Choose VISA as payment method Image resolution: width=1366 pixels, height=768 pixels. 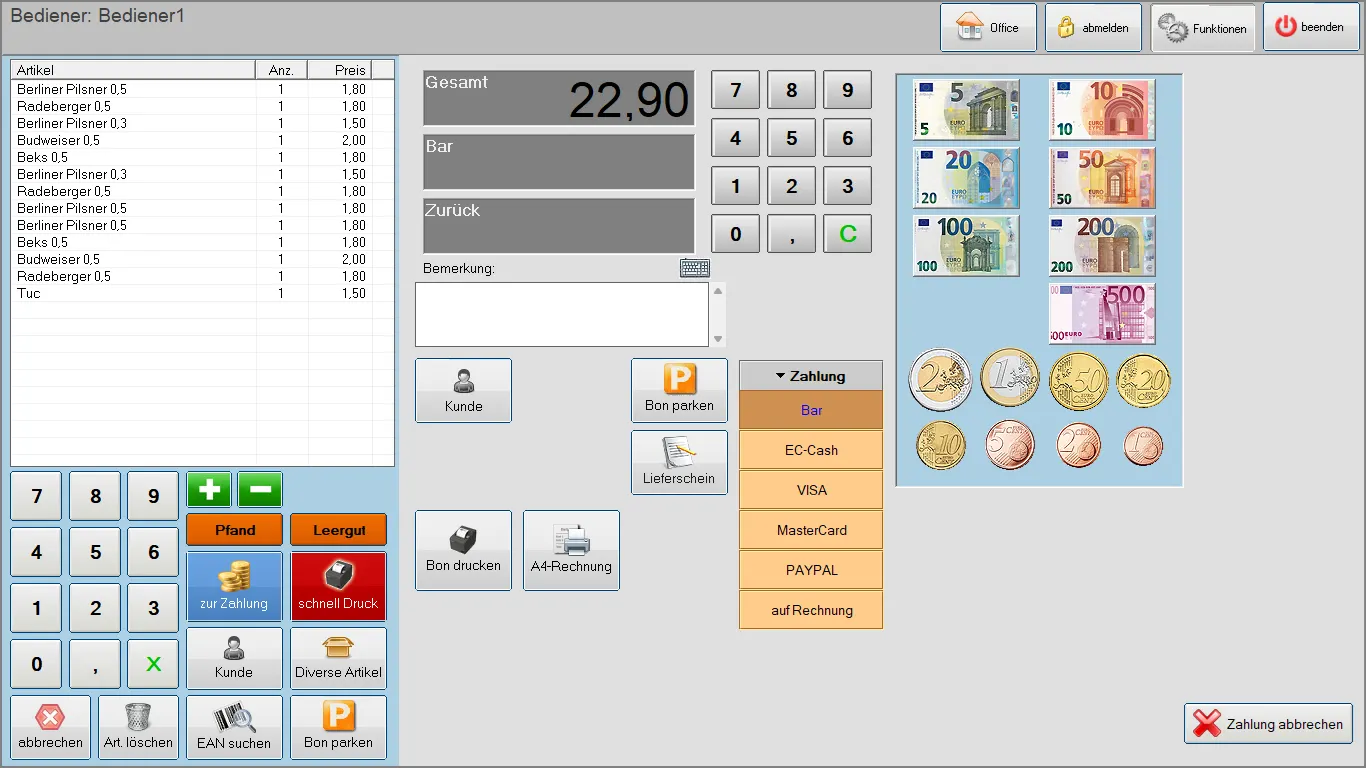pos(811,490)
